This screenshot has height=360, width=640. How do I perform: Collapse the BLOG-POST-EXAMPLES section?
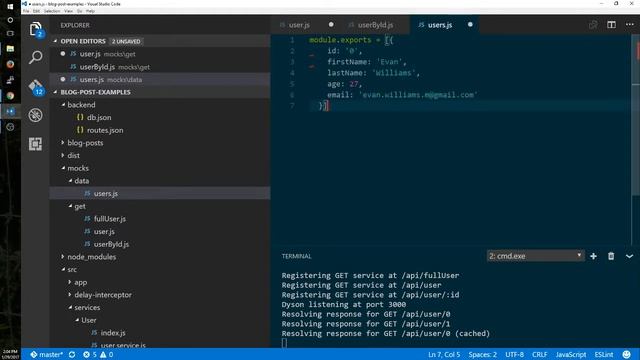click(x=56, y=92)
